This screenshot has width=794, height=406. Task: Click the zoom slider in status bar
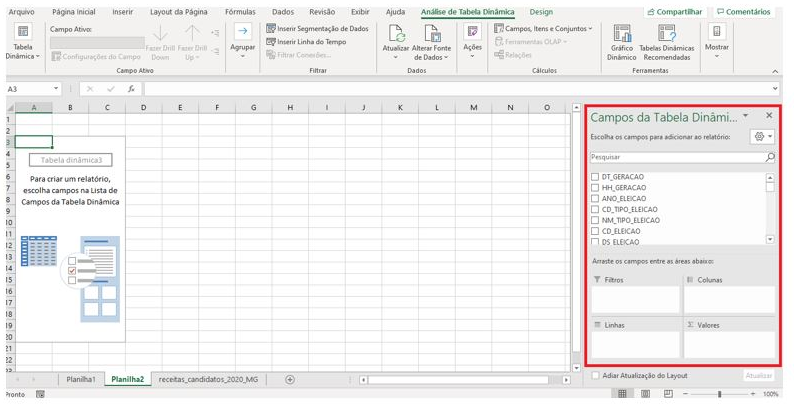coord(719,395)
